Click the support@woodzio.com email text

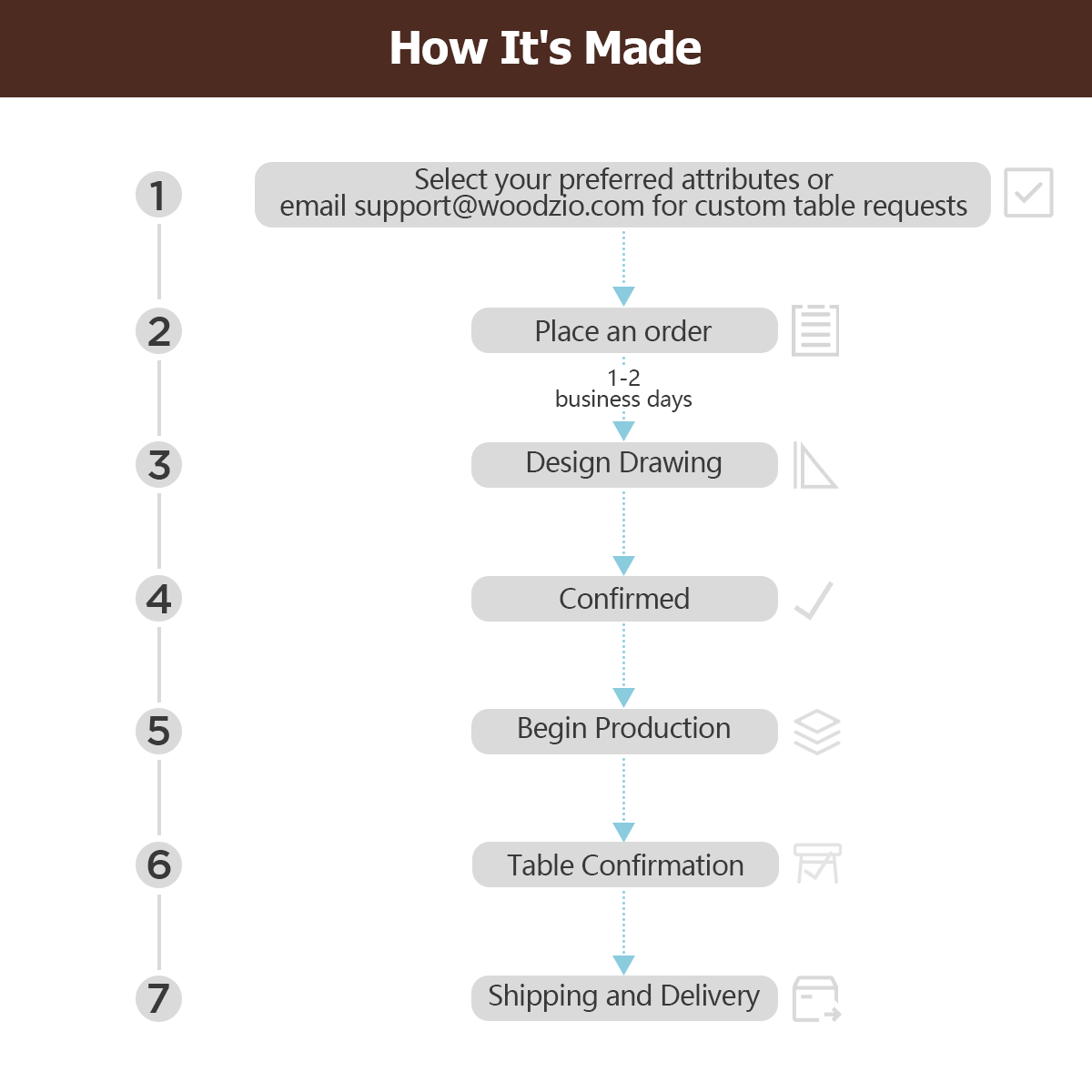pyautogui.click(x=499, y=207)
